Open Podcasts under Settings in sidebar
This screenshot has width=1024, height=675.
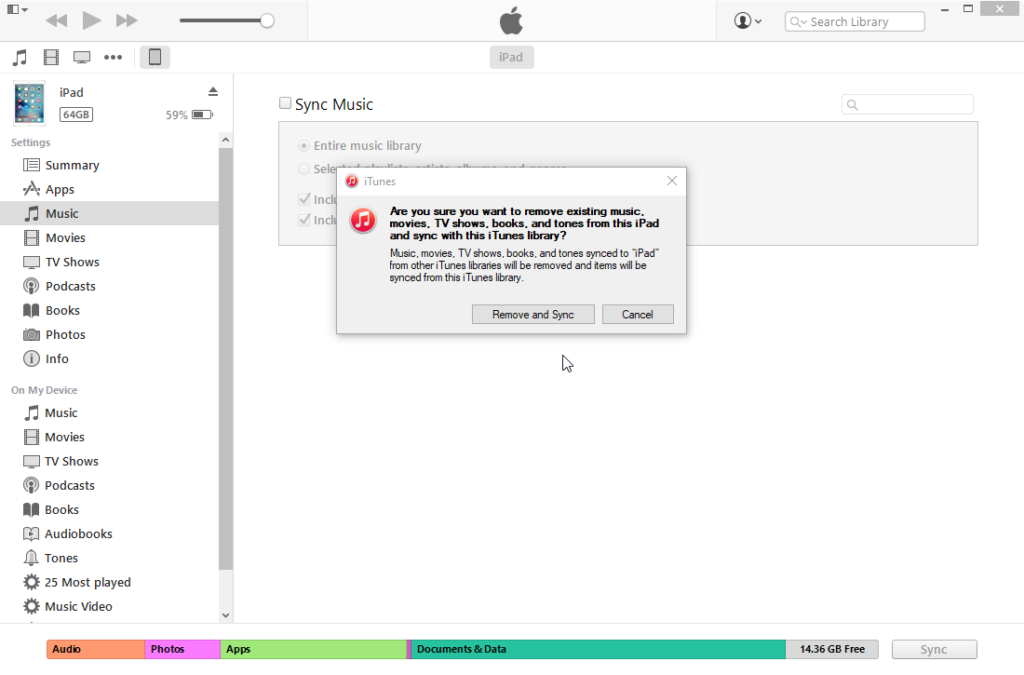click(x=70, y=286)
